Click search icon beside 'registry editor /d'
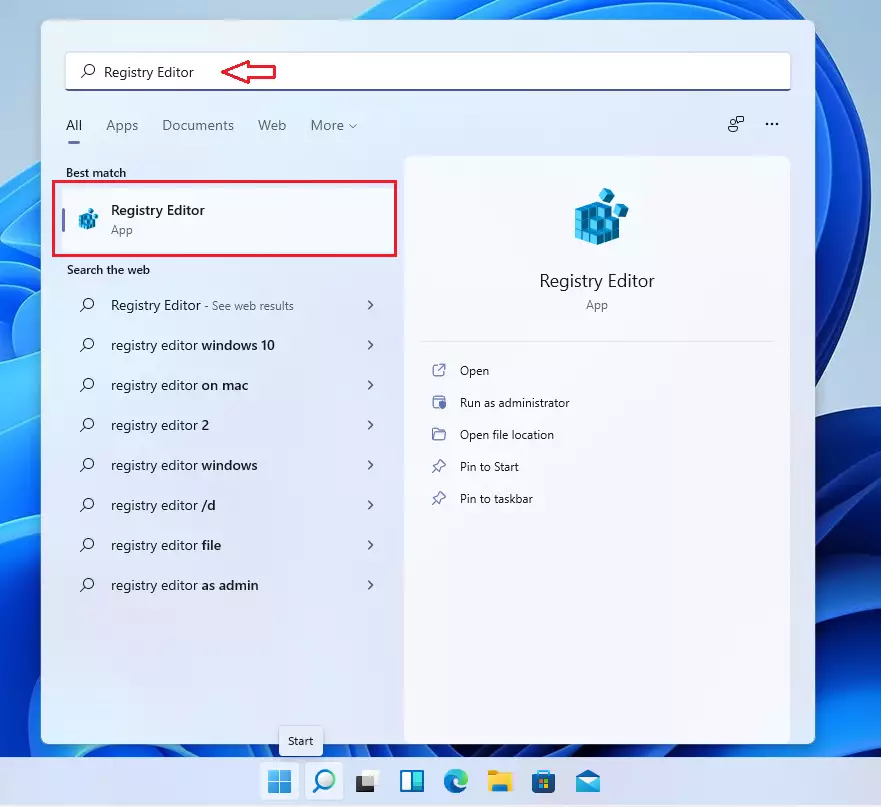881x807 pixels. pyautogui.click(x=87, y=505)
